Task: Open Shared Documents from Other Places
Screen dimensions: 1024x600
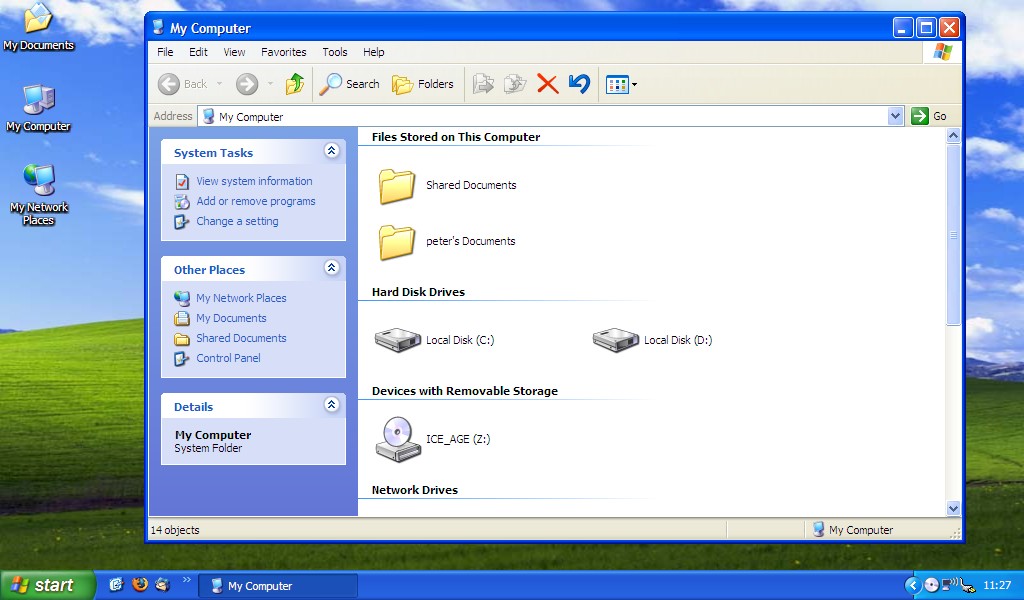Action: 241,338
